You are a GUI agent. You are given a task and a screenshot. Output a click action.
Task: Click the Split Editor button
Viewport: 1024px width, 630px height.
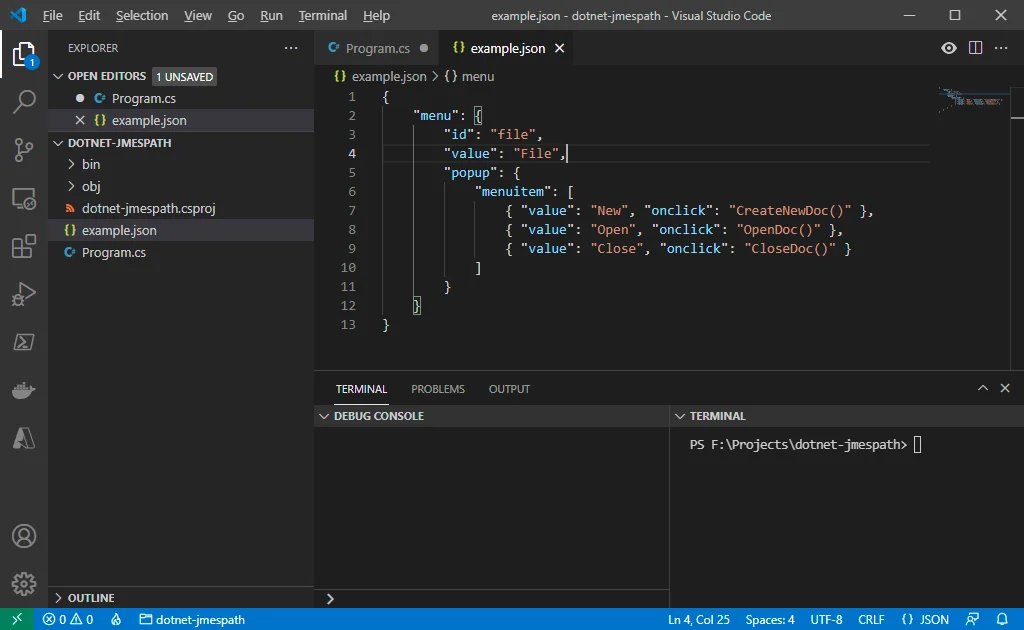click(976, 48)
